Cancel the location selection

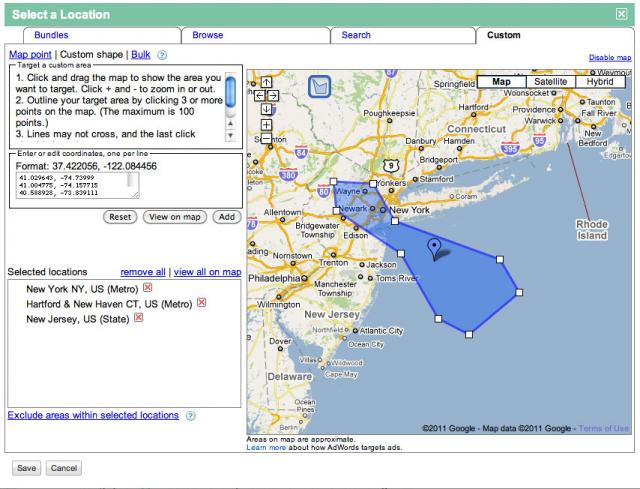[64, 468]
